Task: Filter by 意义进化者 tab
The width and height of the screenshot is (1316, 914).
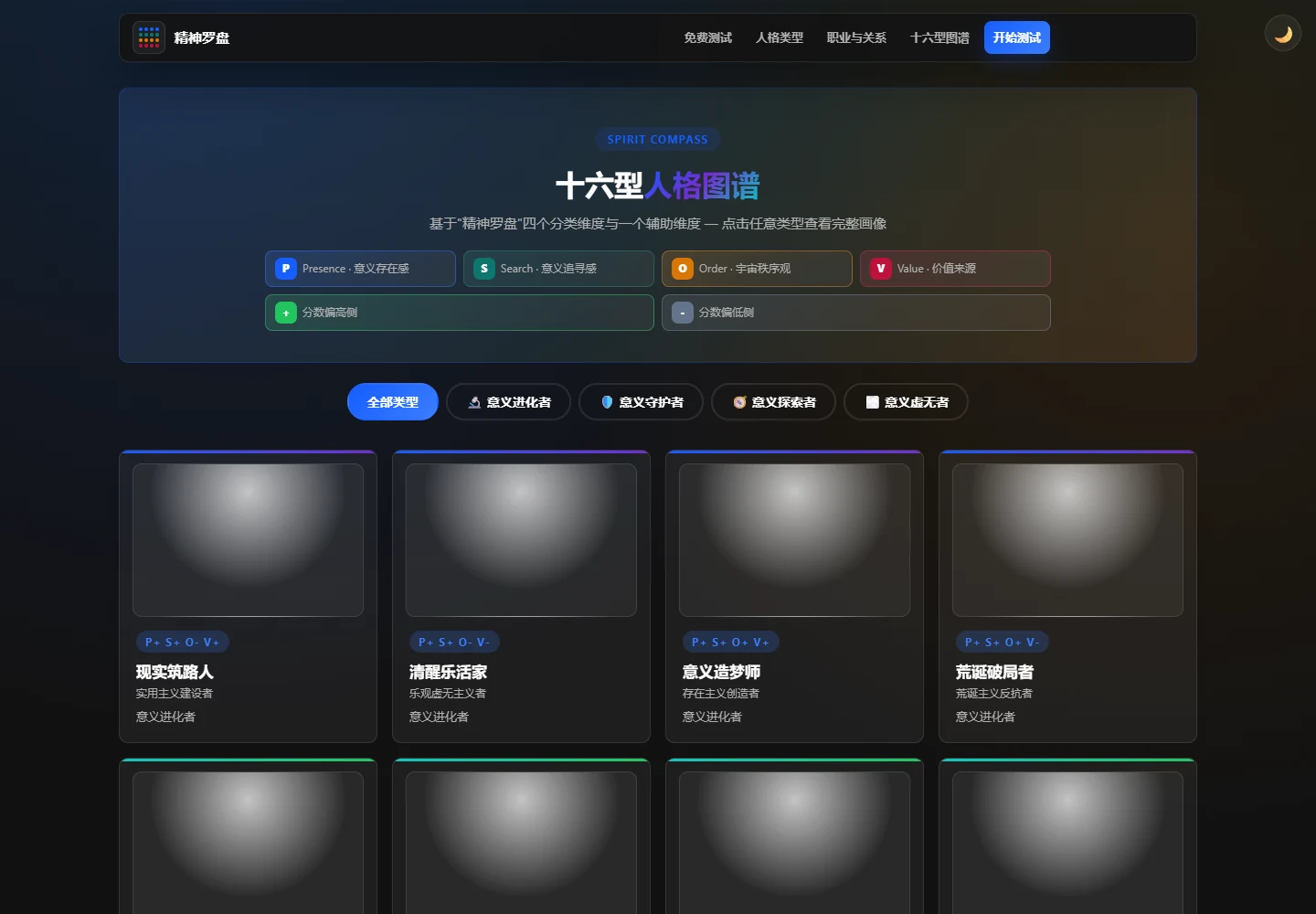Action: point(508,402)
